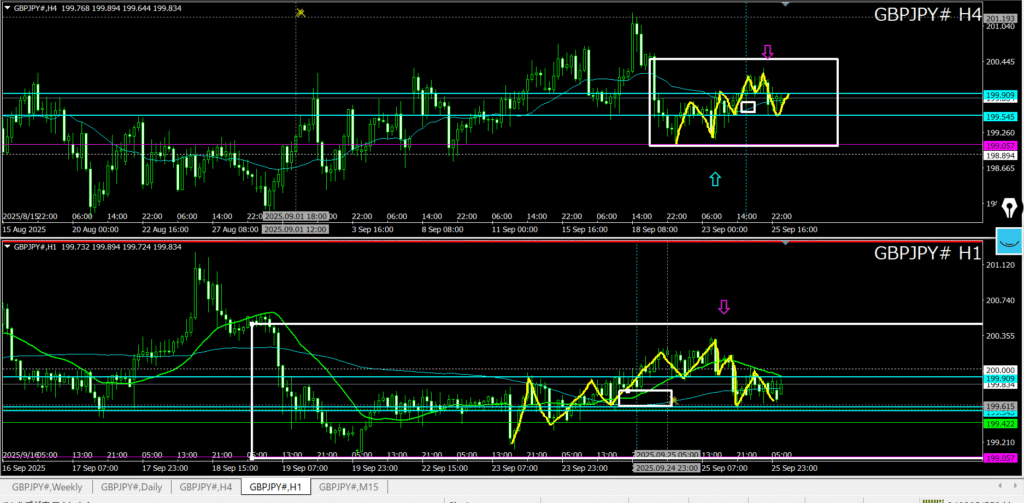Click the 199.545 cyan price label in H4

point(1000,116)
